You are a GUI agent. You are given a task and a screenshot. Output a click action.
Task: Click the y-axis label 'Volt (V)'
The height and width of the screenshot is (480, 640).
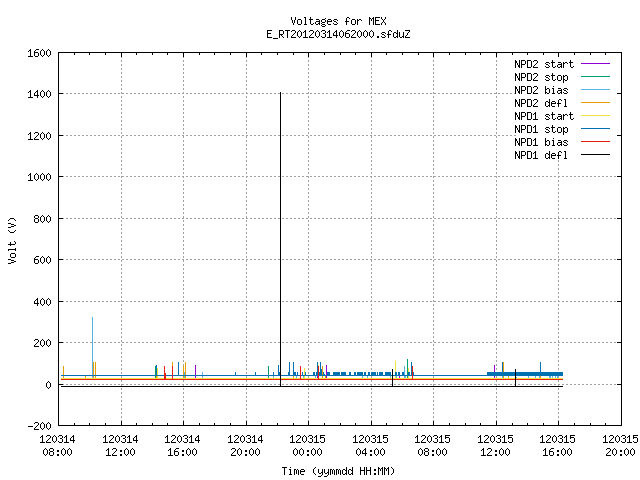click(12, 241)
